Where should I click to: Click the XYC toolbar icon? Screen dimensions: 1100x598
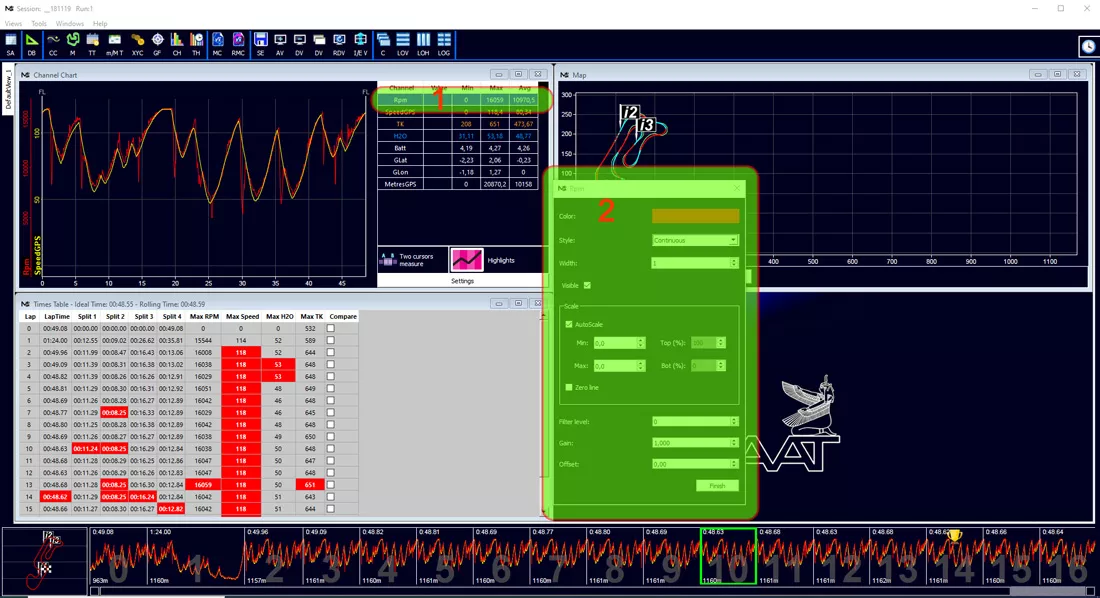tap(138, 44)
